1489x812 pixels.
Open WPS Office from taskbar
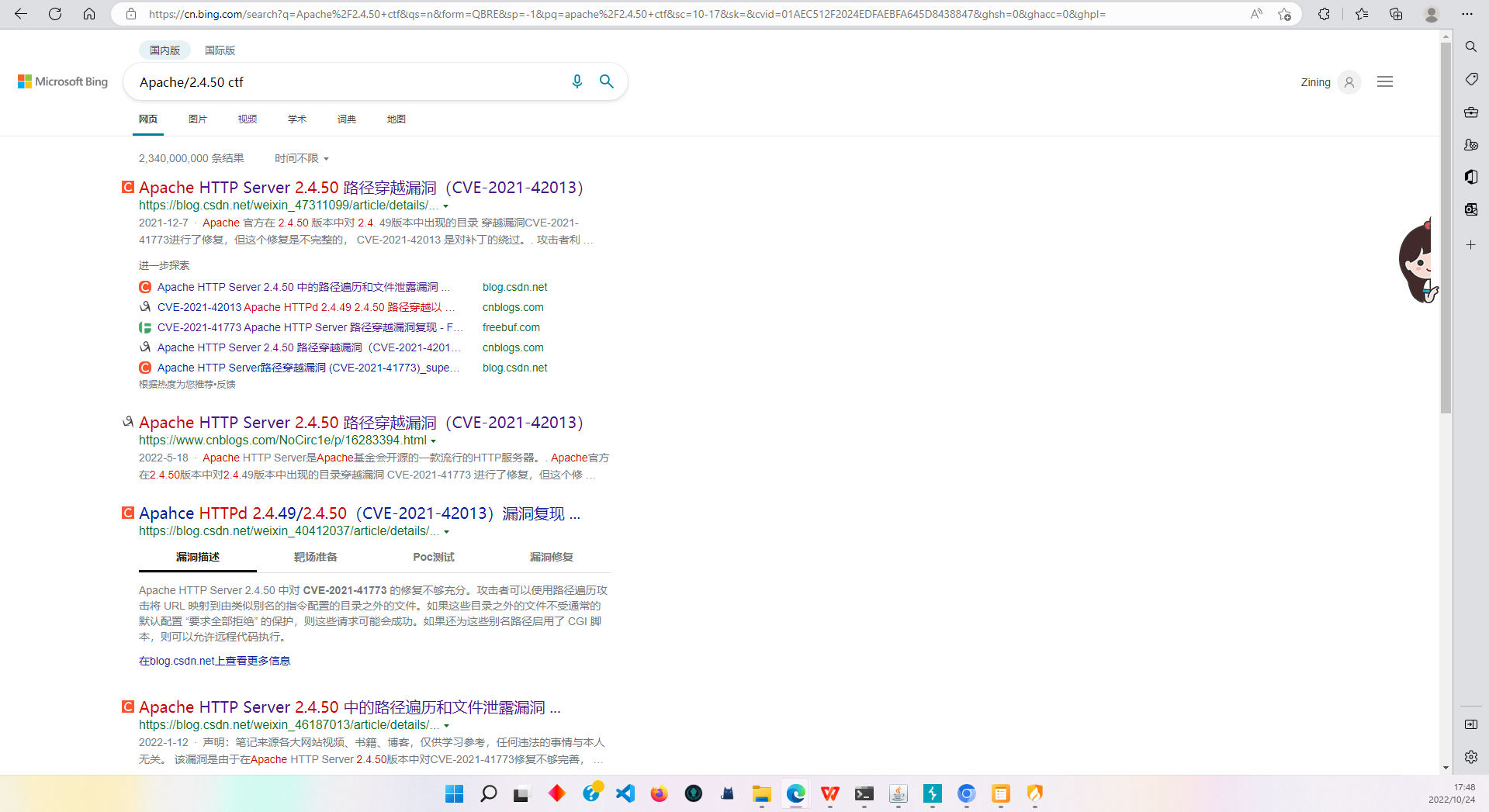click(x=830, y=793)
